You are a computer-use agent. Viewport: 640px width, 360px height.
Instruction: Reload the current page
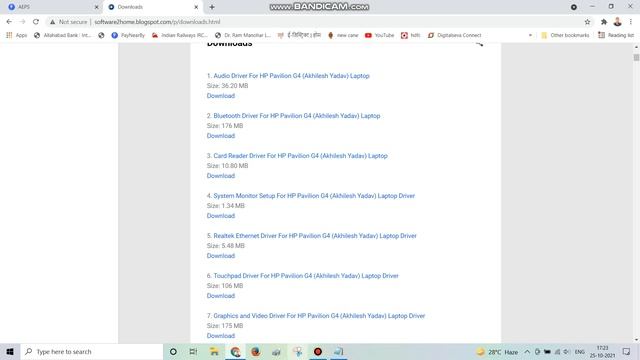pos(36,22)
